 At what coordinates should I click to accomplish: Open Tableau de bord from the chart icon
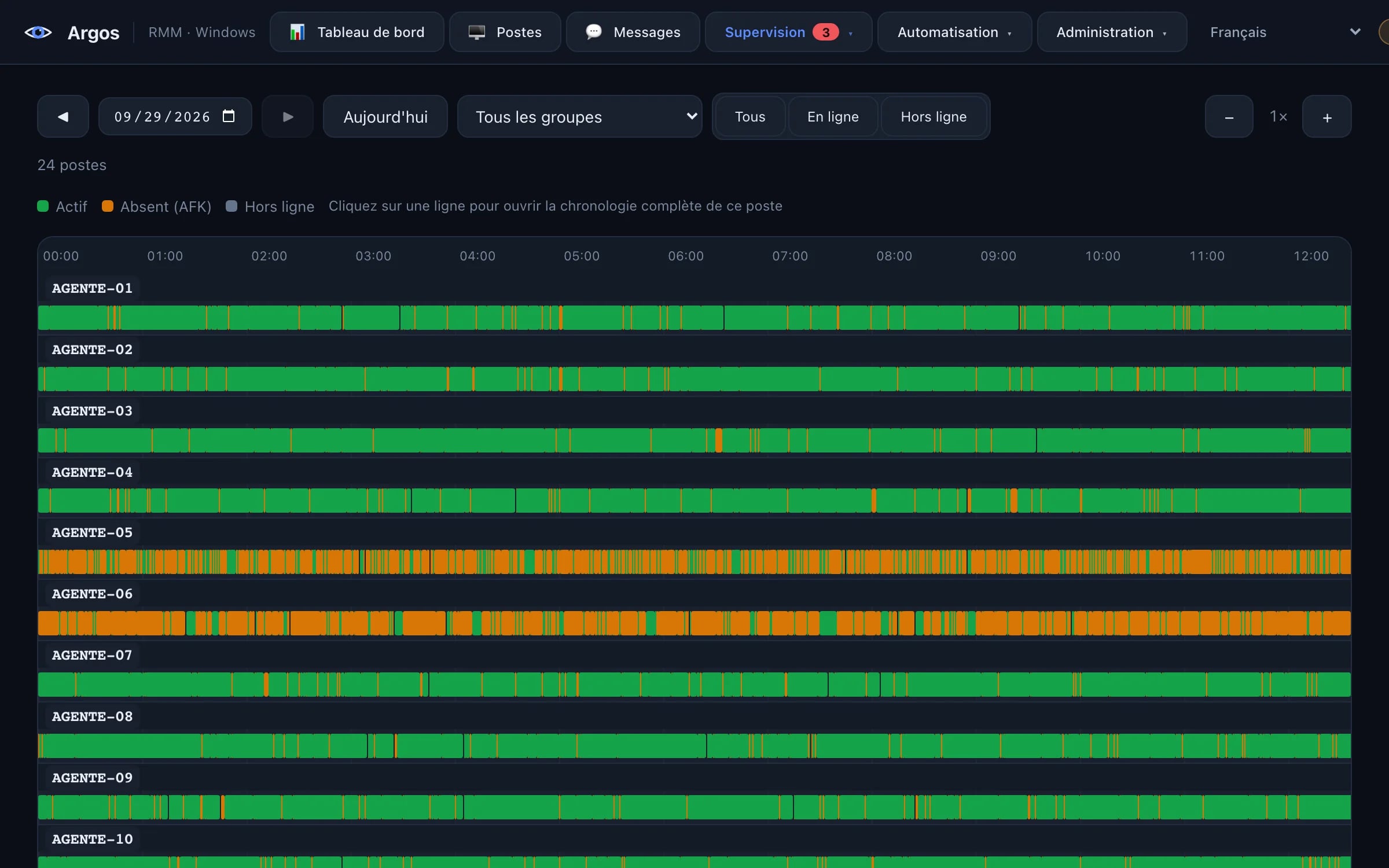click(297, 32)
